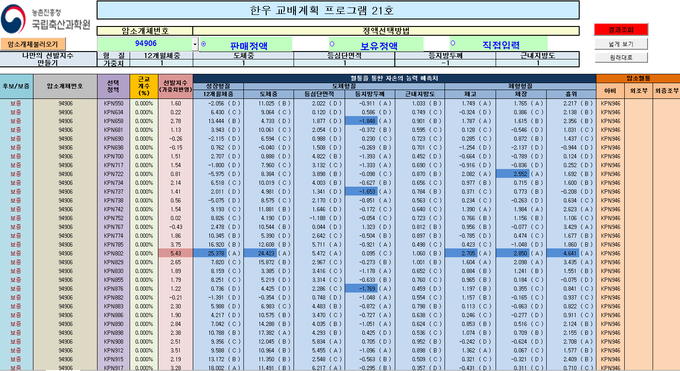
Task: Click the 결과조회 red button
Action: click(x=621, y=30)
